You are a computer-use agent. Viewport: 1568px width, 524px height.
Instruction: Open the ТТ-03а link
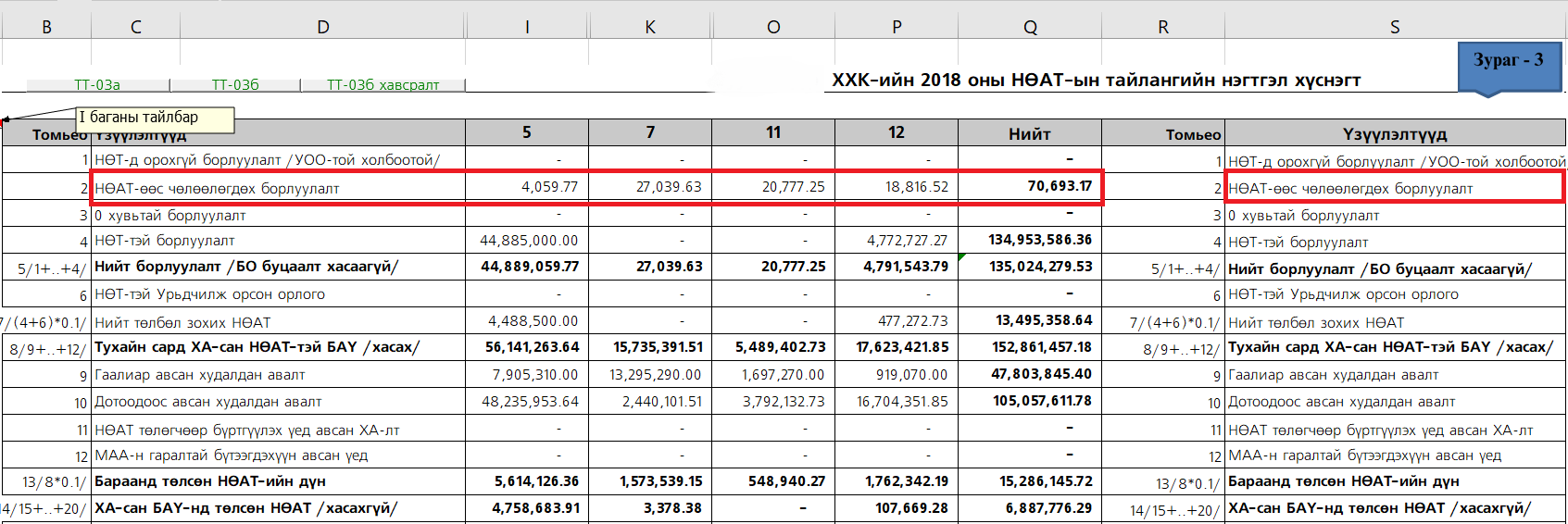(97, 85)
